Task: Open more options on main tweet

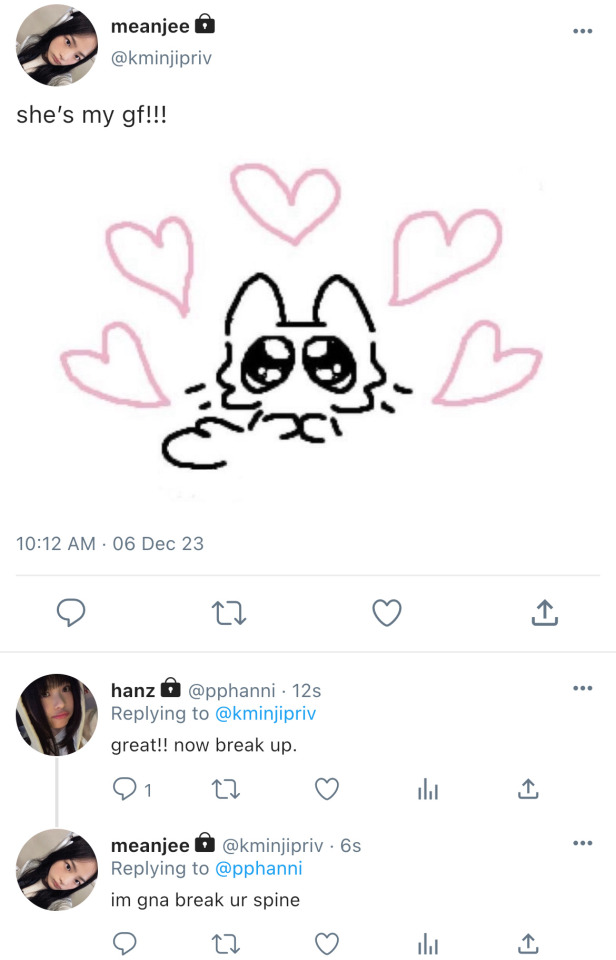Action: pos(582,31)
